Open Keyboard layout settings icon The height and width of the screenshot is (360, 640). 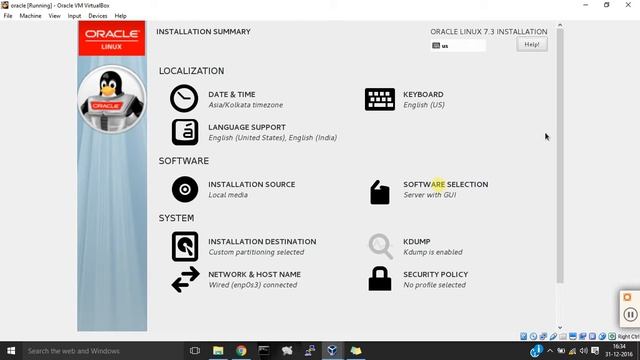380,99
